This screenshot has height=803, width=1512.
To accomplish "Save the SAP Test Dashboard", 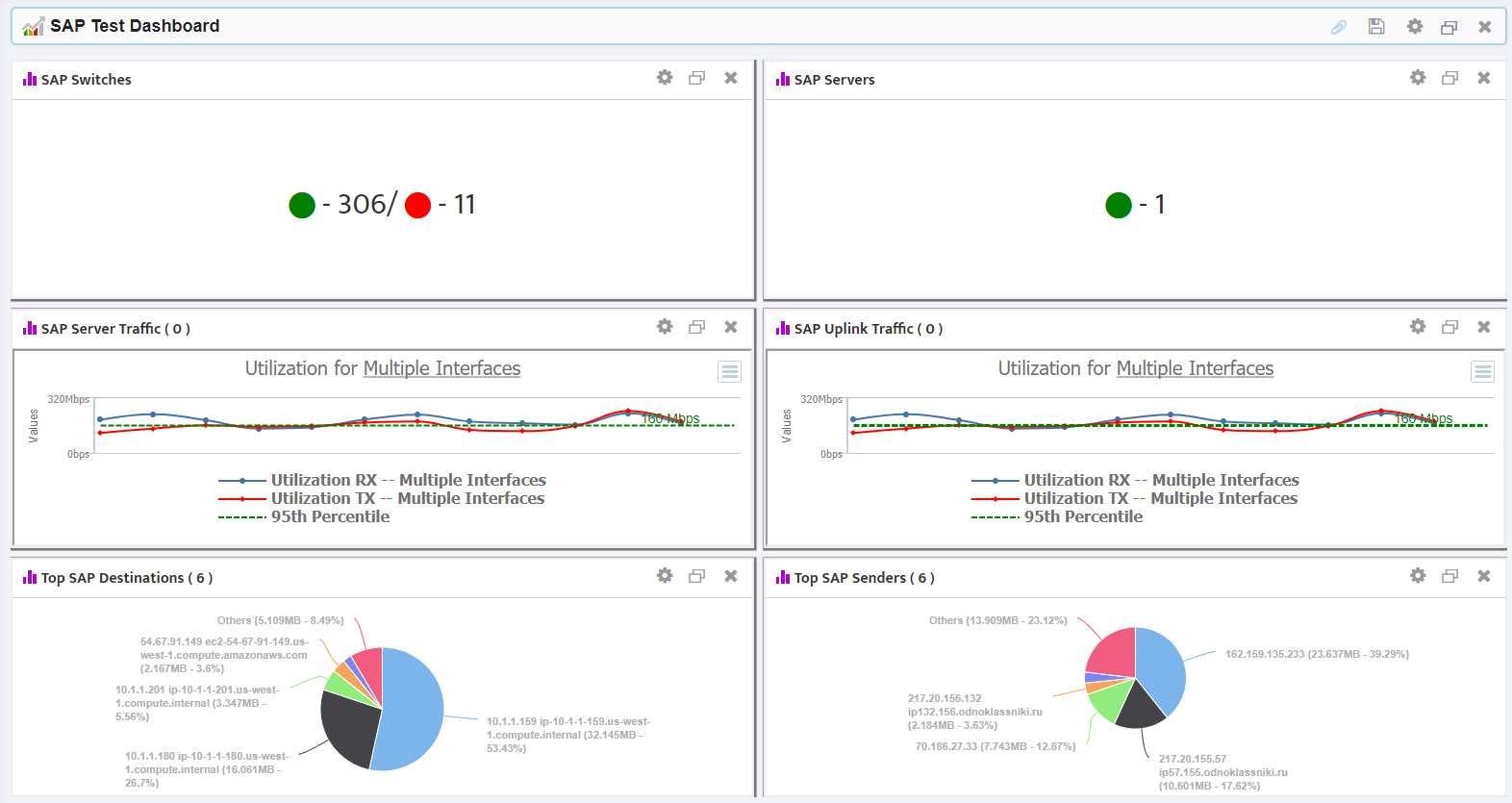I will [1376, 27].
